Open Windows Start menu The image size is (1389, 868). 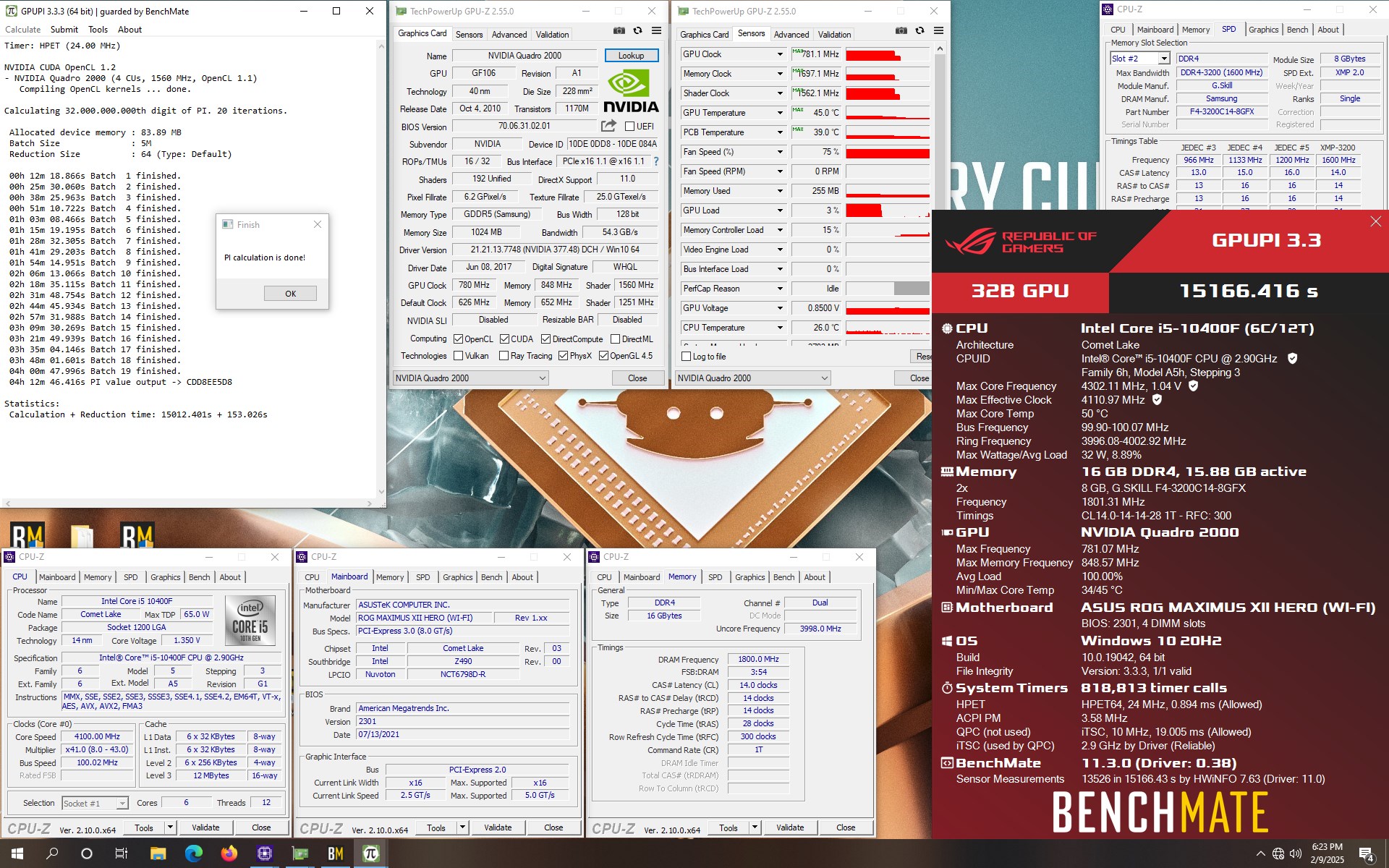tap(17, 854)
